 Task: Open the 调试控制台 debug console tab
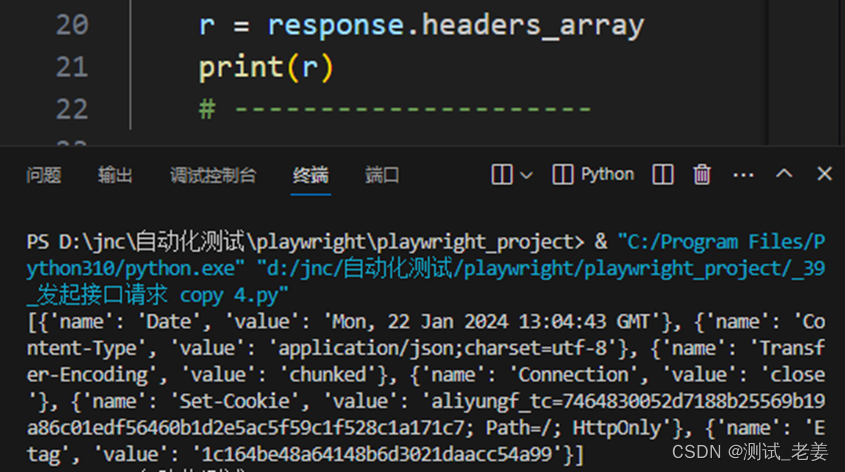click(213, 175)
